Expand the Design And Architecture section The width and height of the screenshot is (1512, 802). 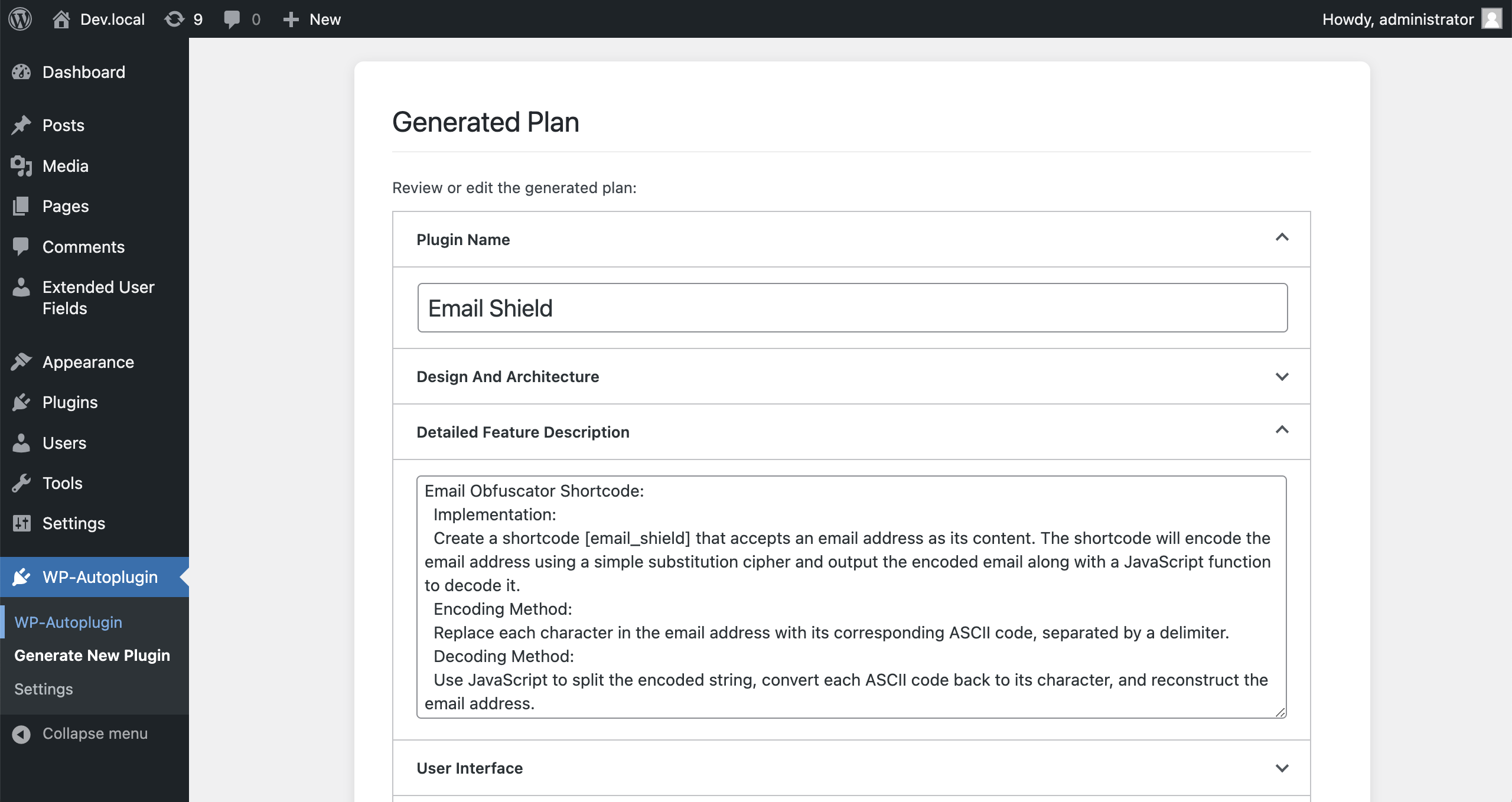[x=1282, y=376]
